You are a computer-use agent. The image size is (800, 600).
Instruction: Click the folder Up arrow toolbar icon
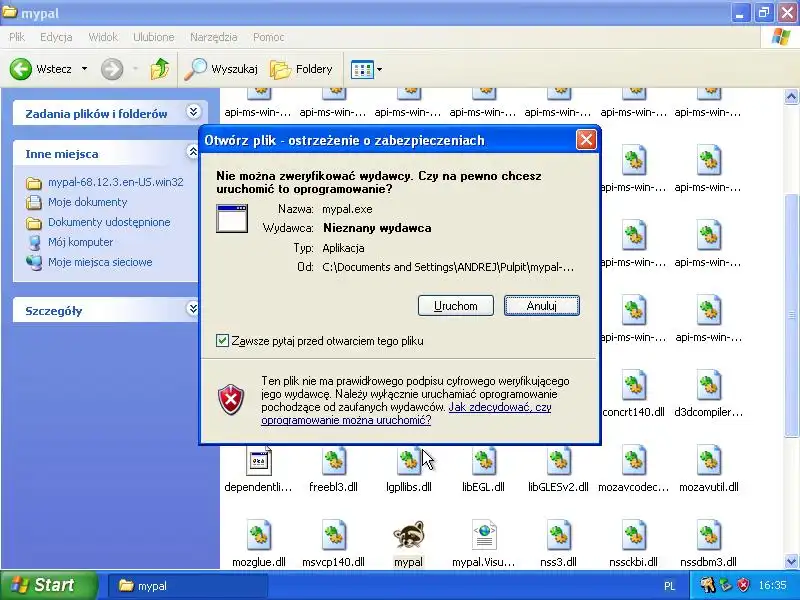[160, 69]
